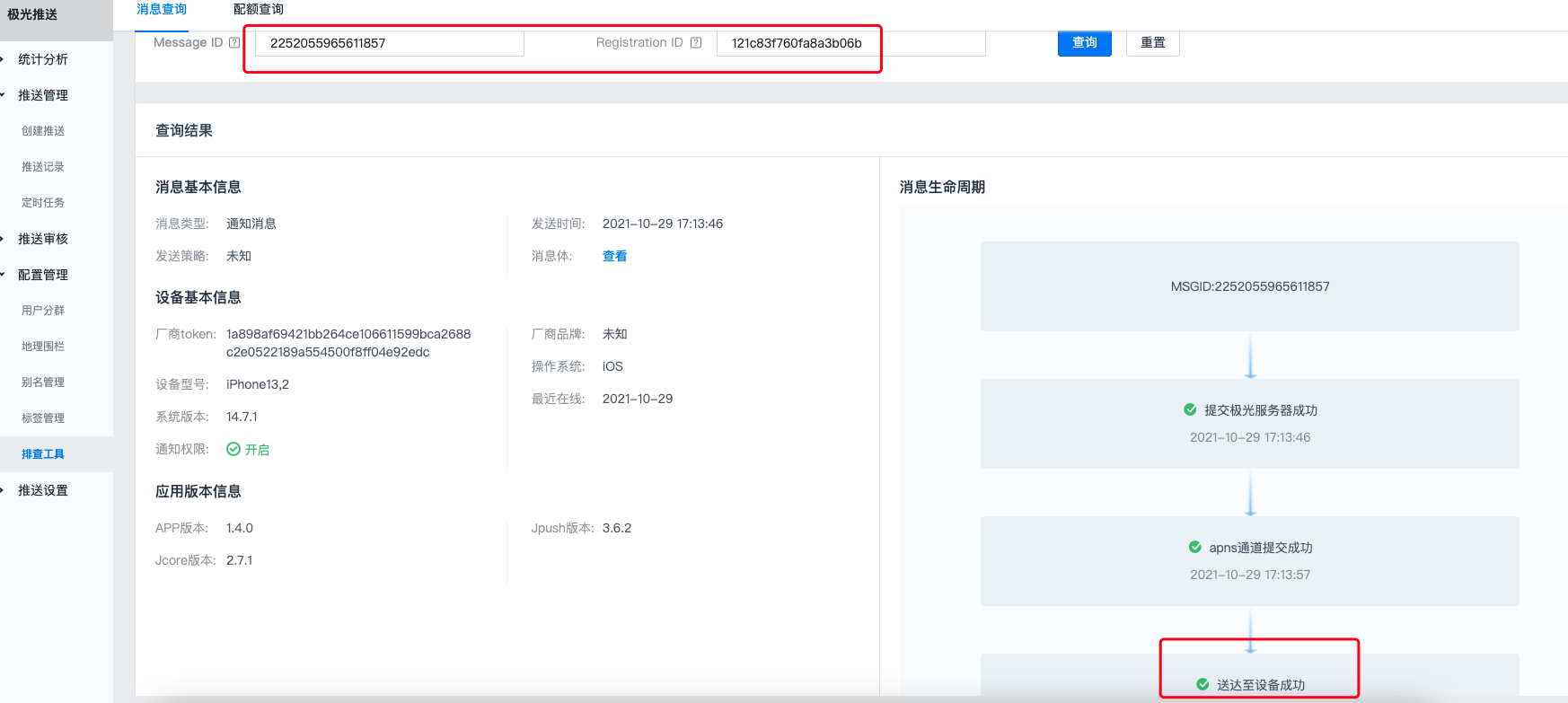Viewport: 1568px width, 703px height.
Task: Open 创建推送 in the sidebar
Action: pos(43,131)
